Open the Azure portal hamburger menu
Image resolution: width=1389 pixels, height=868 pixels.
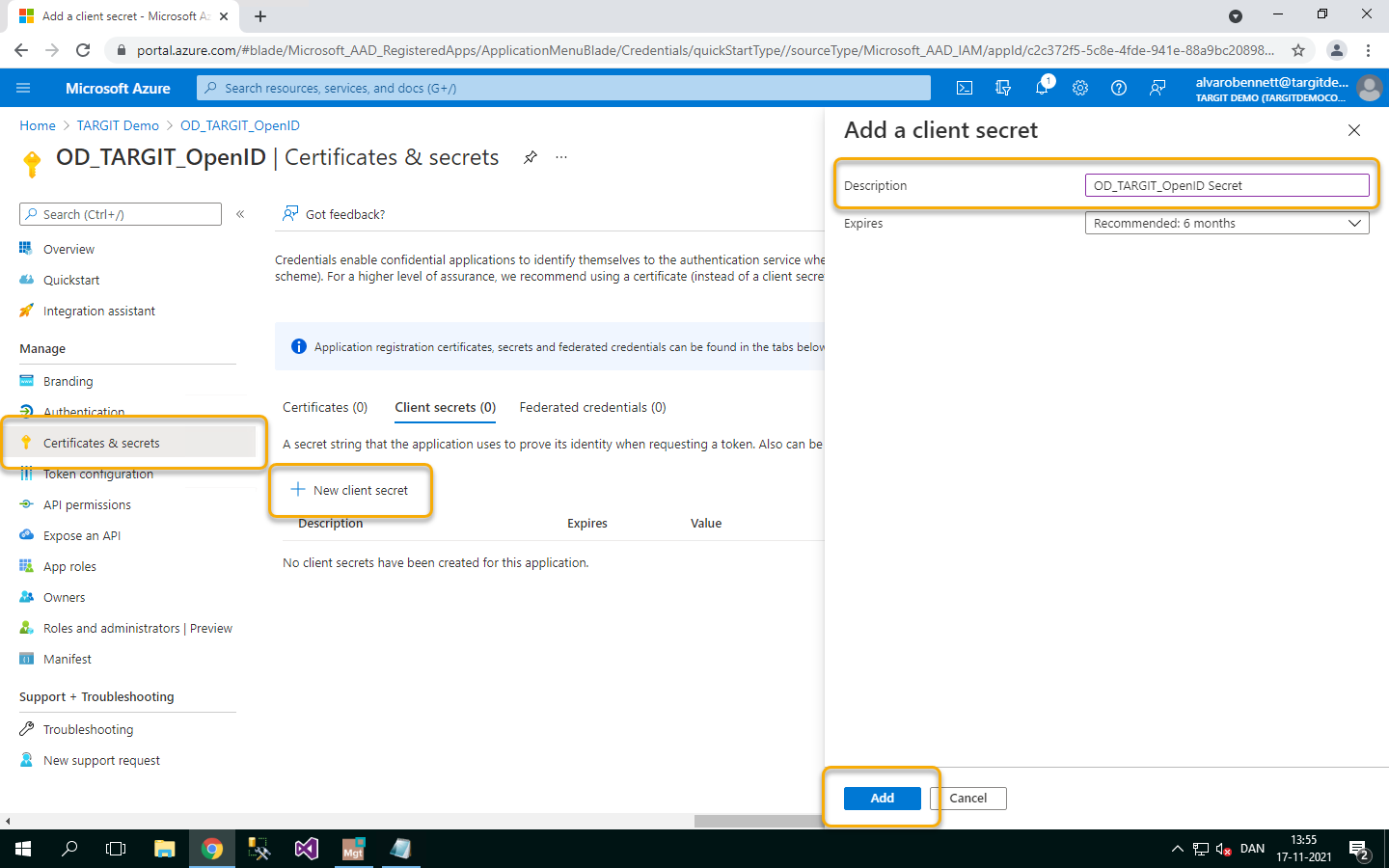point(23,88)
